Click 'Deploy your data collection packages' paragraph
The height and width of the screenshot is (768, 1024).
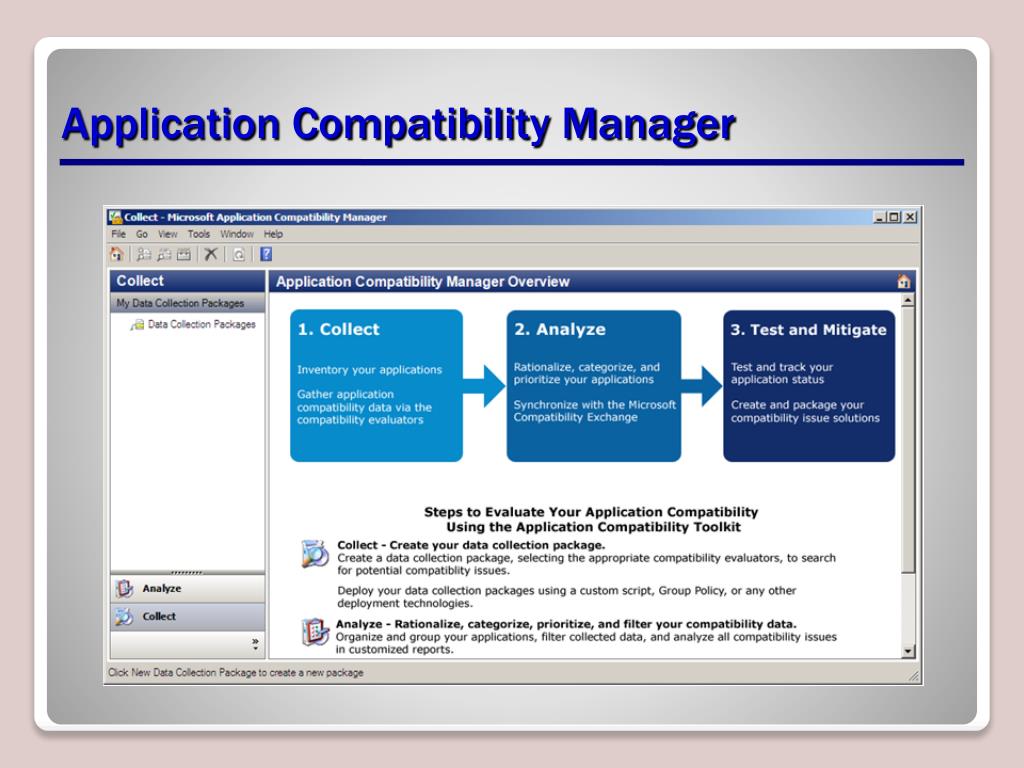566,597
